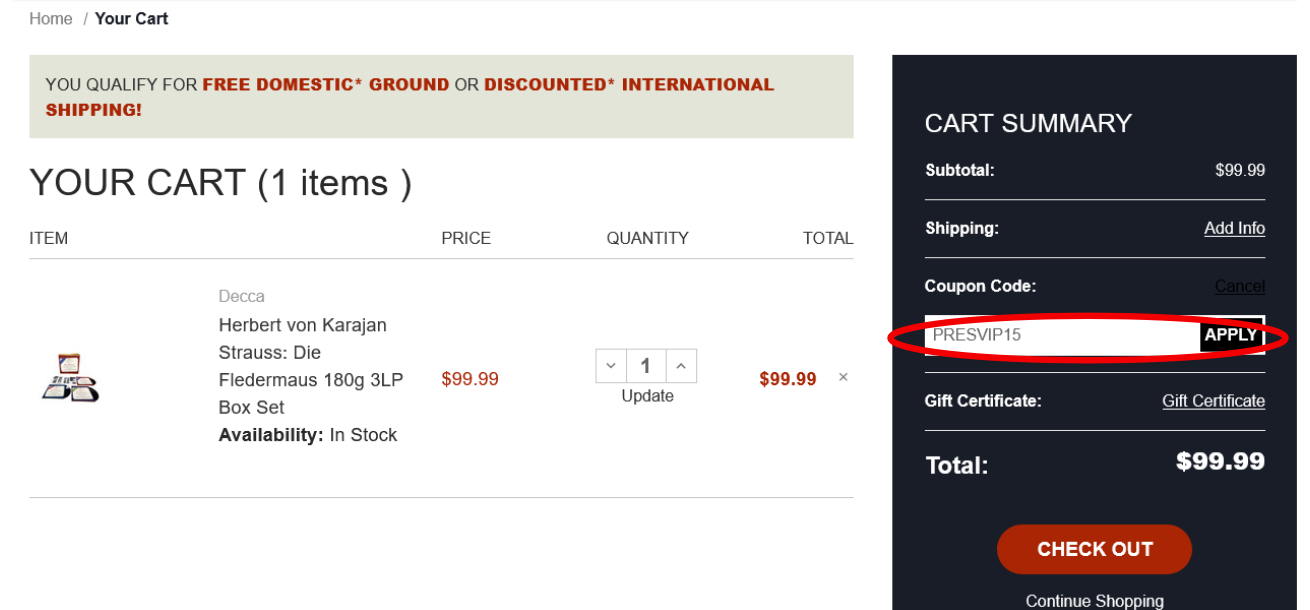Screen dimensions: 1310x610
Task: Select Your Cart in the breadcrumb
Action: pyautogui.click(x=131, y=18)
